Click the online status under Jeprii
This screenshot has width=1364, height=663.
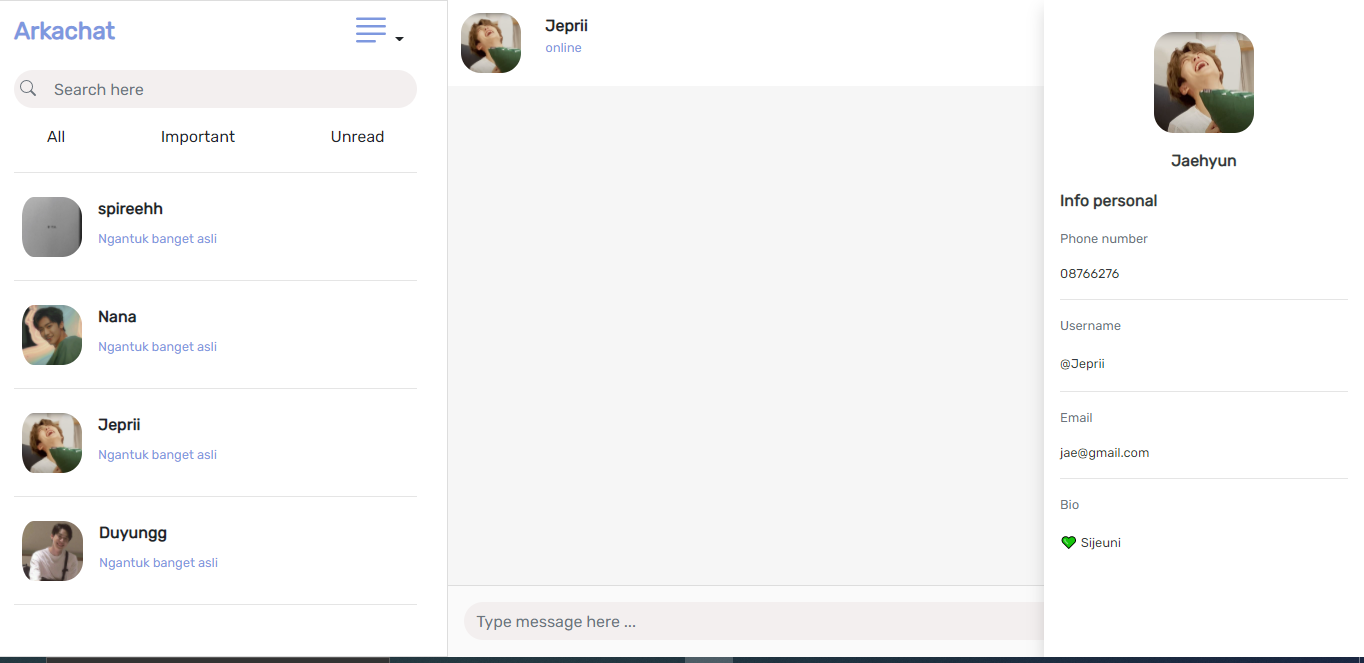click(563, 47)
